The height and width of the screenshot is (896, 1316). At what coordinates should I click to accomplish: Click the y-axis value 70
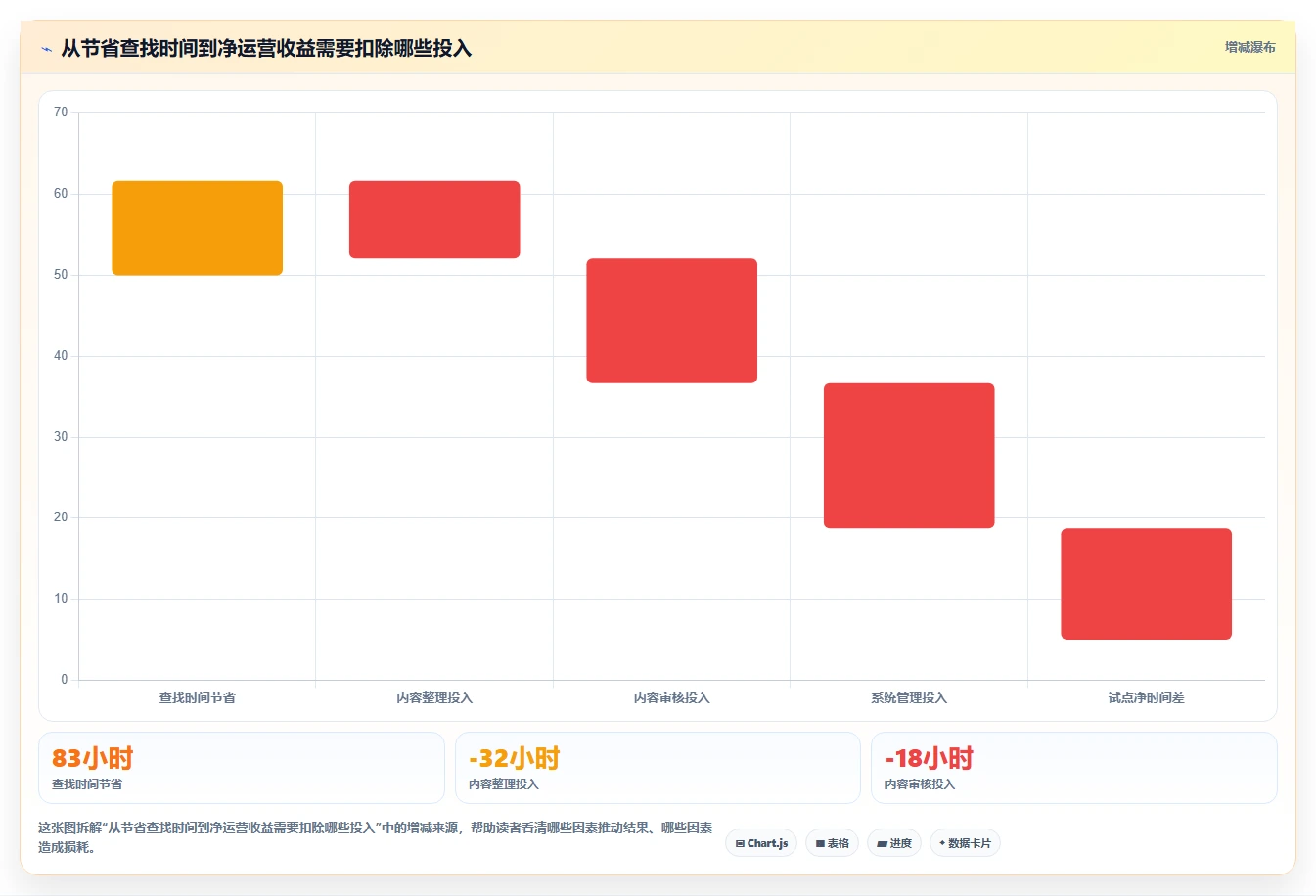[61, 112]
